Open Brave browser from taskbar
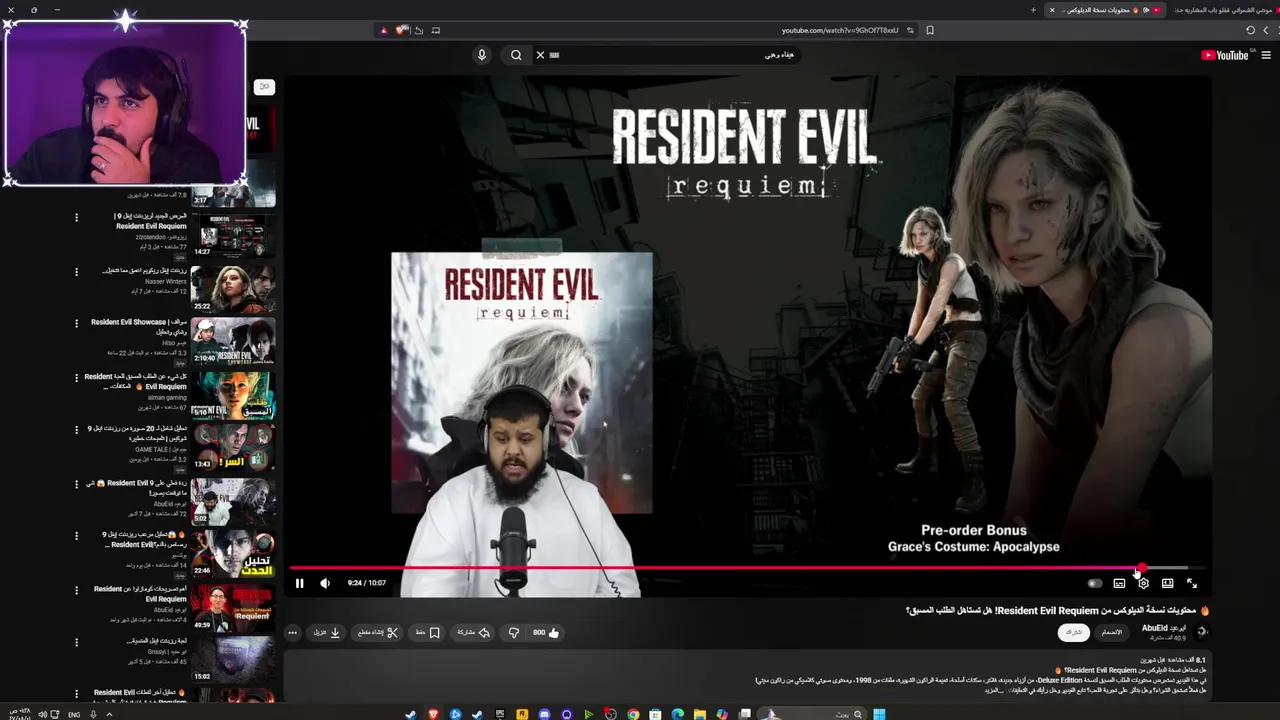This screenshot has width=1280, height=720. pyautogui.click(x=433, y=714)
